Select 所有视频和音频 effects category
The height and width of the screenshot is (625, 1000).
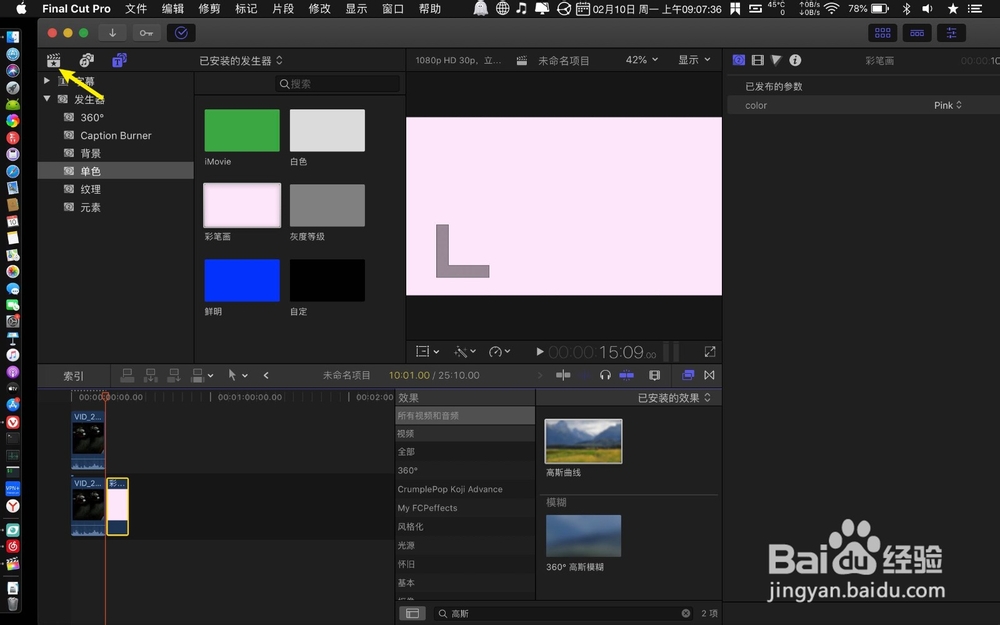465,416
